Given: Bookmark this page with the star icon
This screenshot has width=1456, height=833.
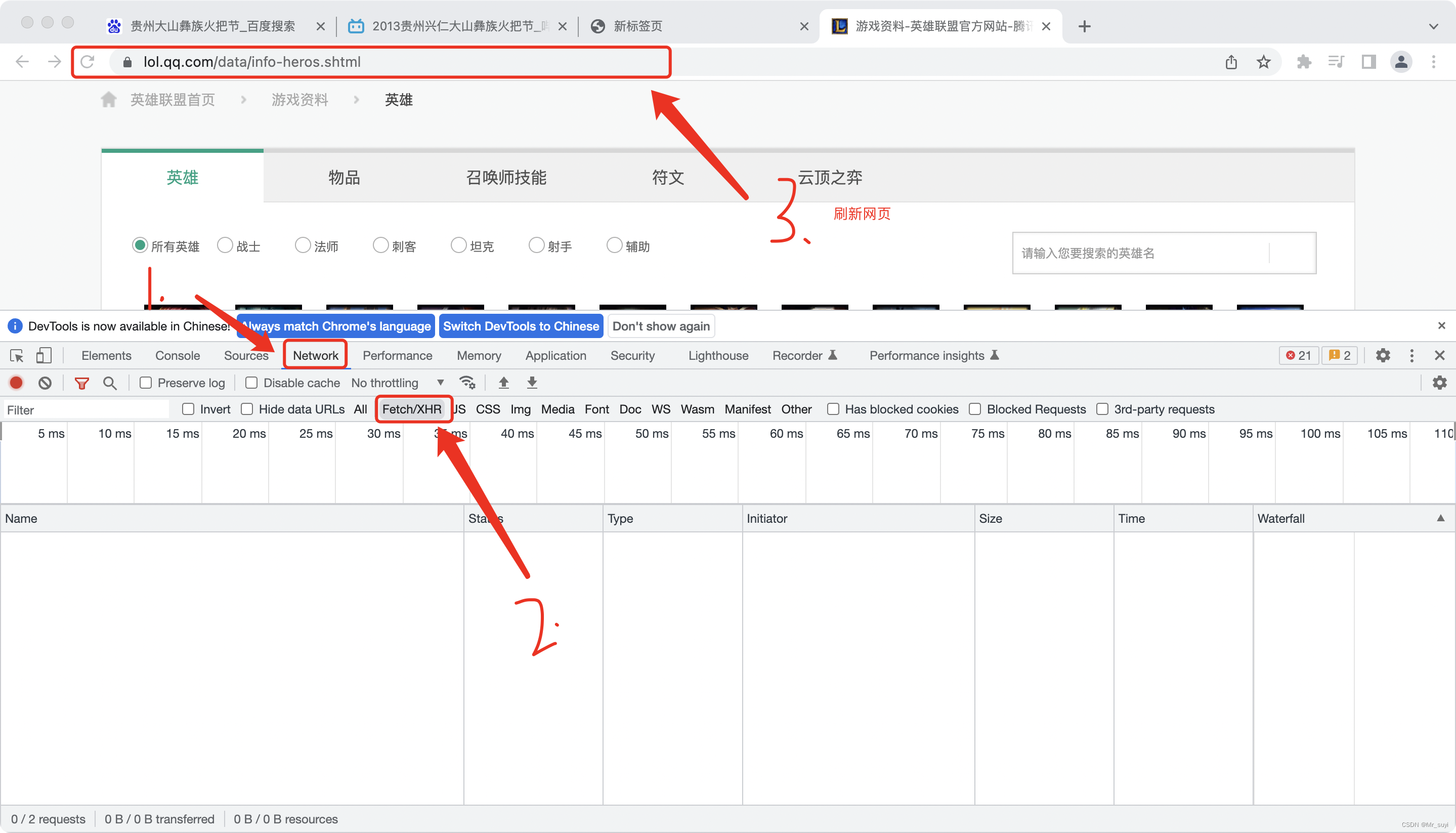Looking at the screenshot, I should point(1263,61).
